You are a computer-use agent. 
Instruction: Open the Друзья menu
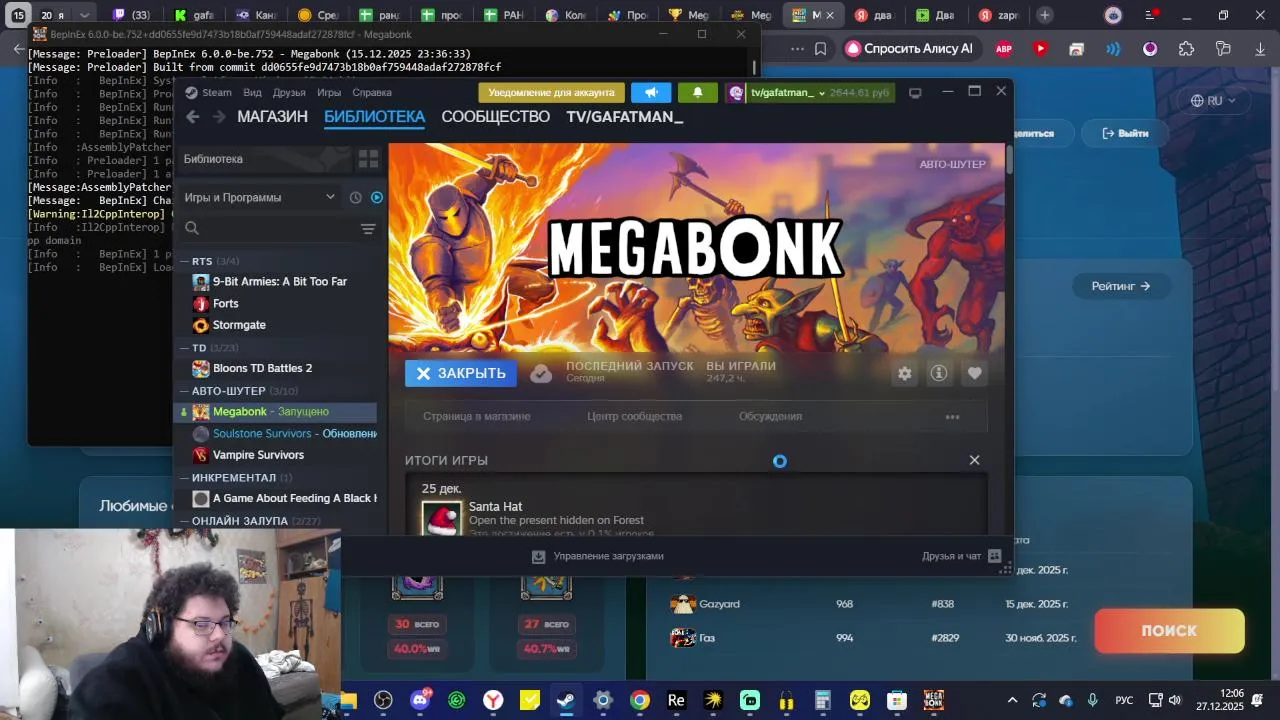(x=289, y=93)
